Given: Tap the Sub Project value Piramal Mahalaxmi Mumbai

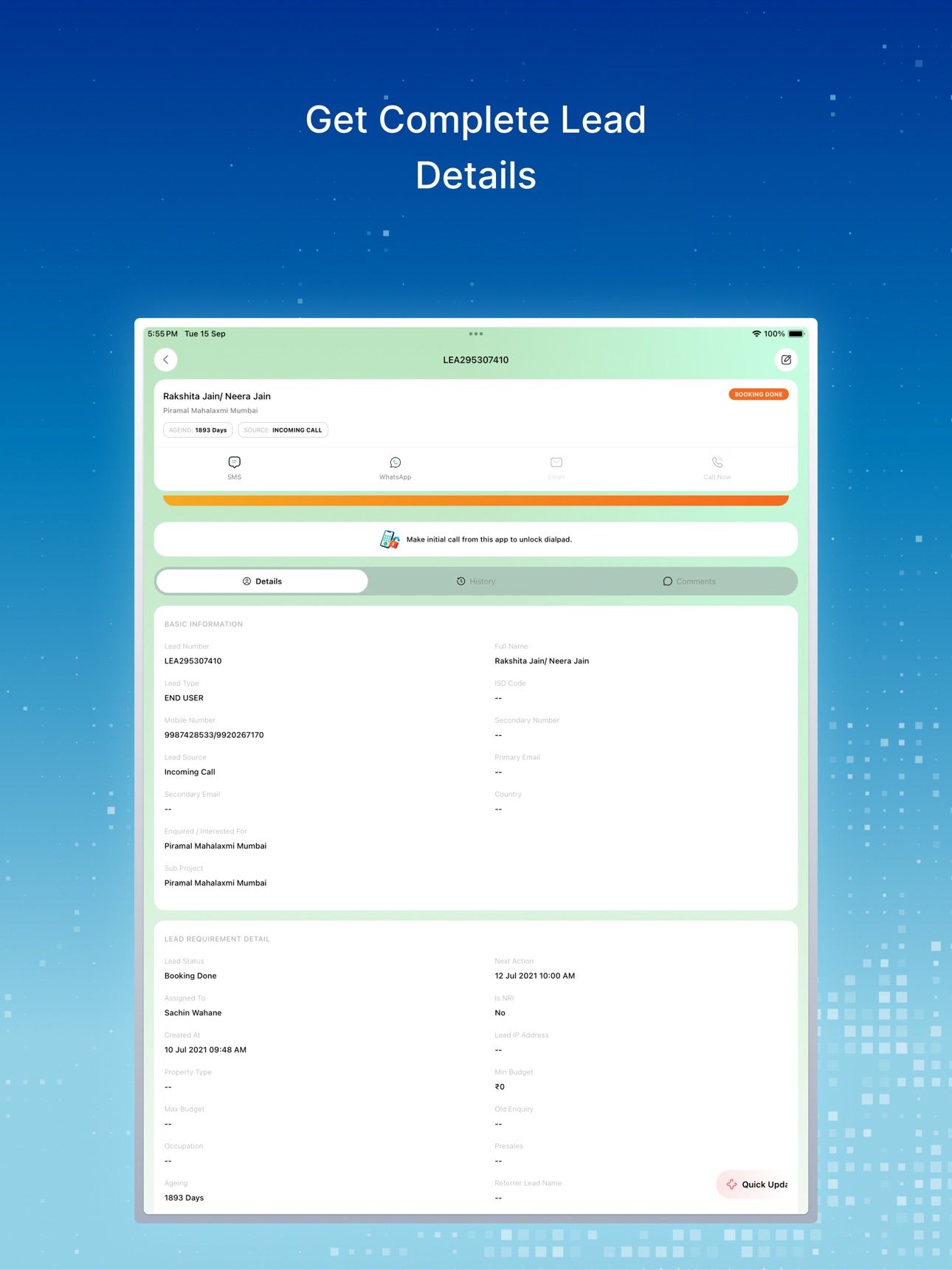Looking at the screenshot, I should (215, 883).
